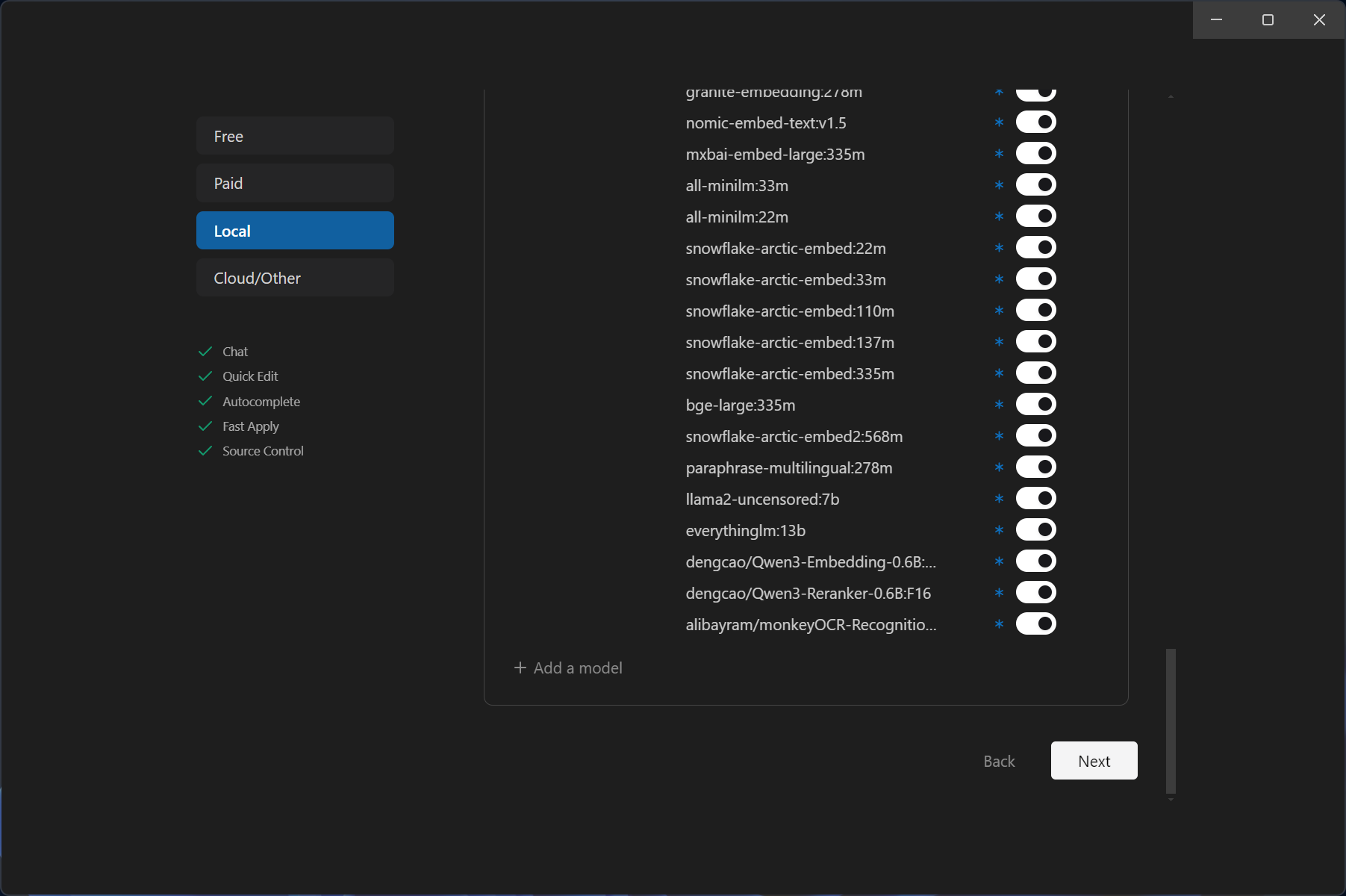Click the Next button
Image resolution: width=1346 pixels, height=896 pixels.
(1094, 761)
